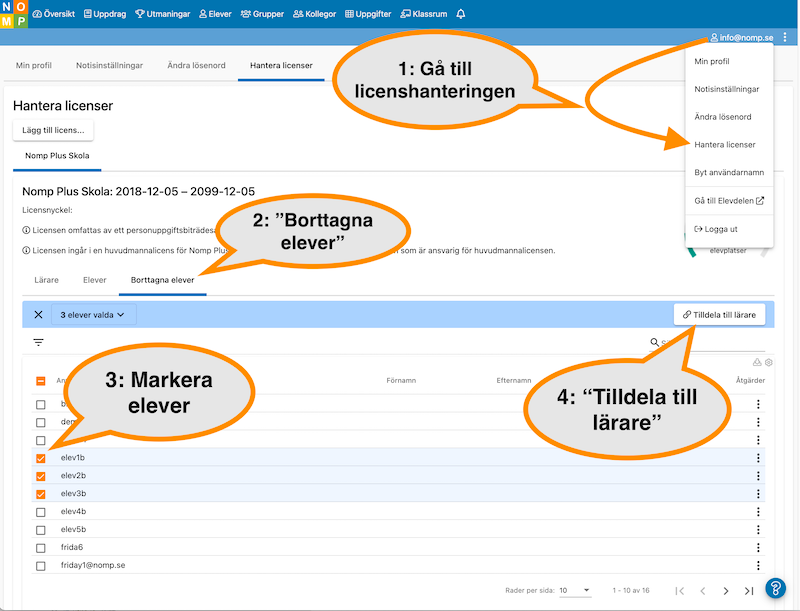Choose Notisinställningar in the user dropdown
Image resolution: width=800 pixels, height=611 pixels.
[727, 89]
